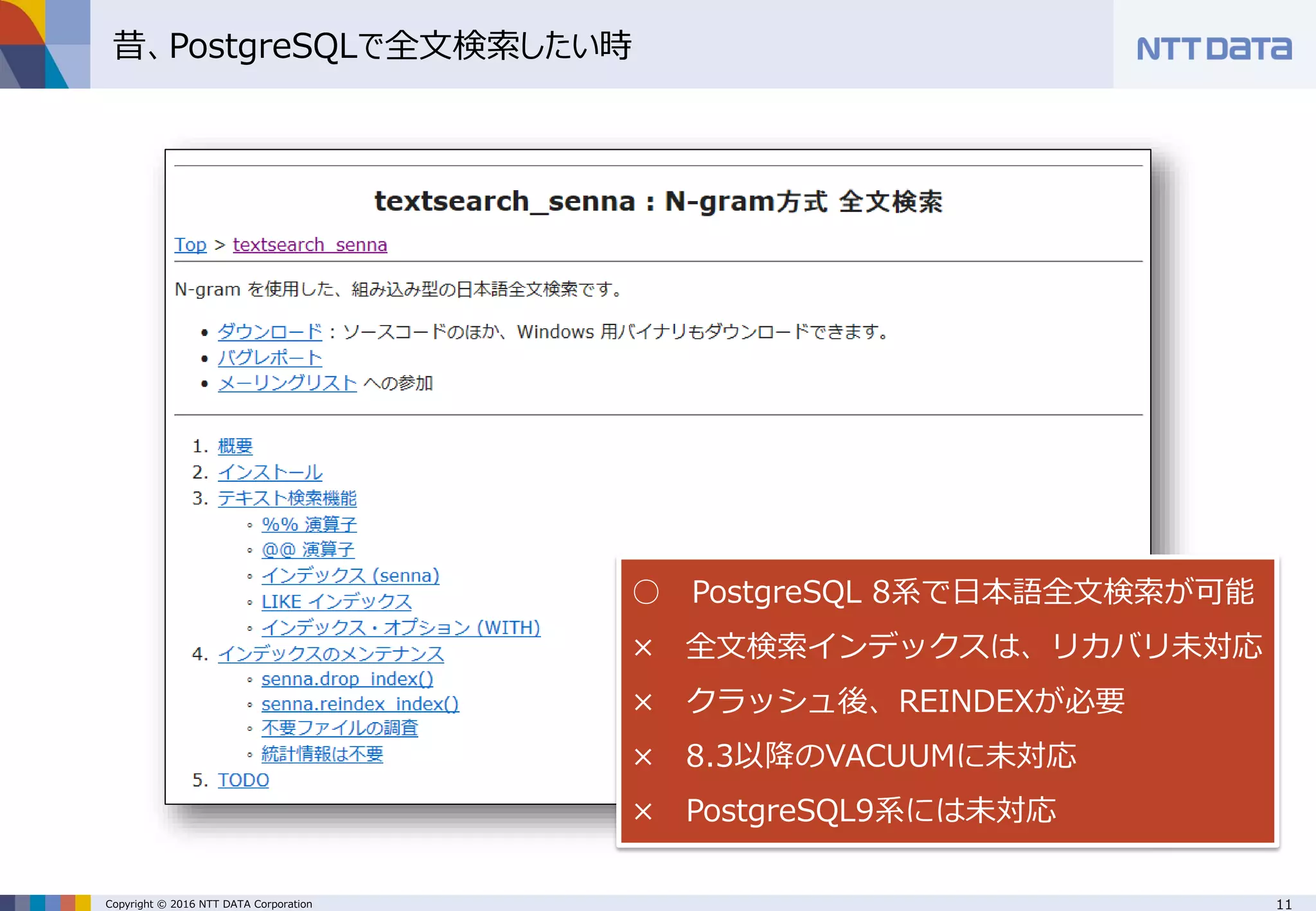The width and height of the screenshot is (1316, 911).
Task: Open the senna.drop_index() link
Action: 347,679
